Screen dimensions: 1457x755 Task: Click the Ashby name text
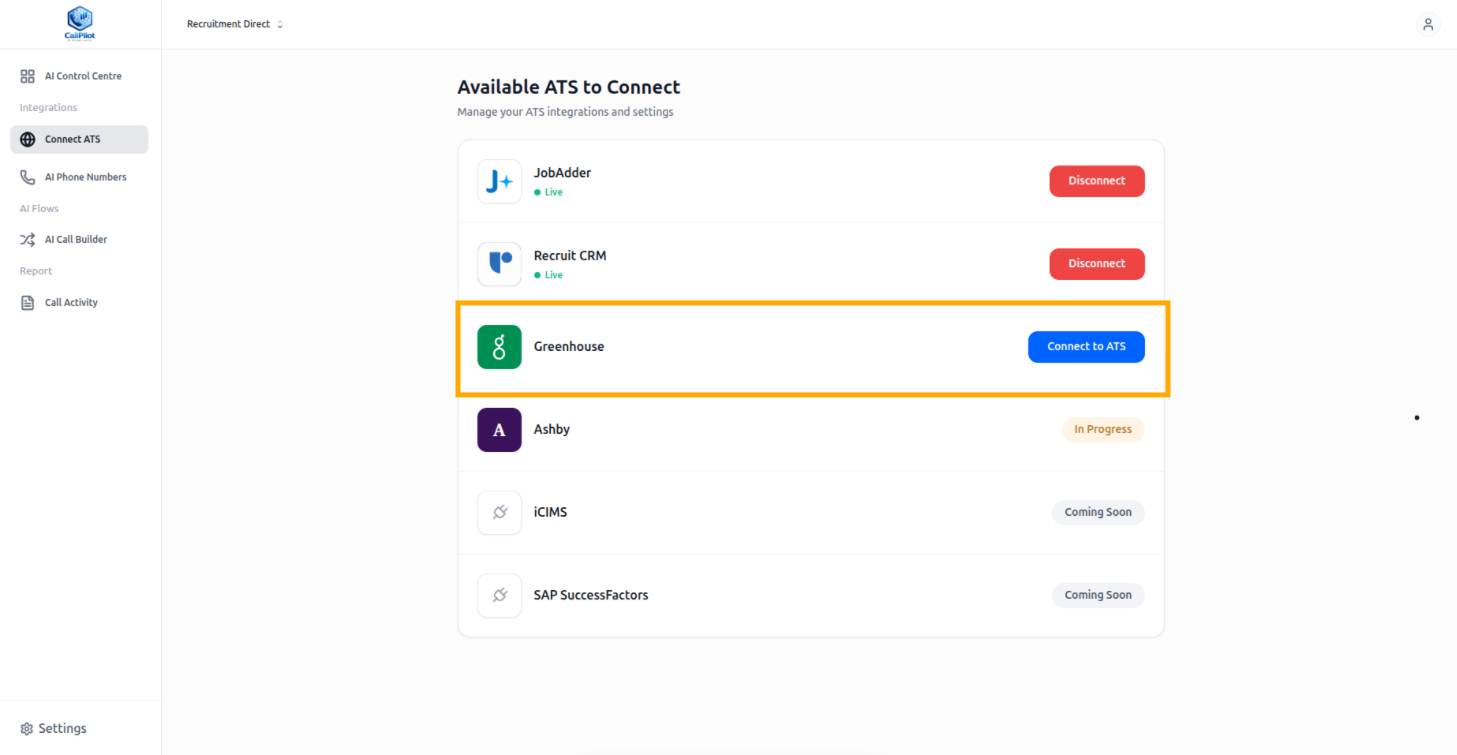[552, 430]
